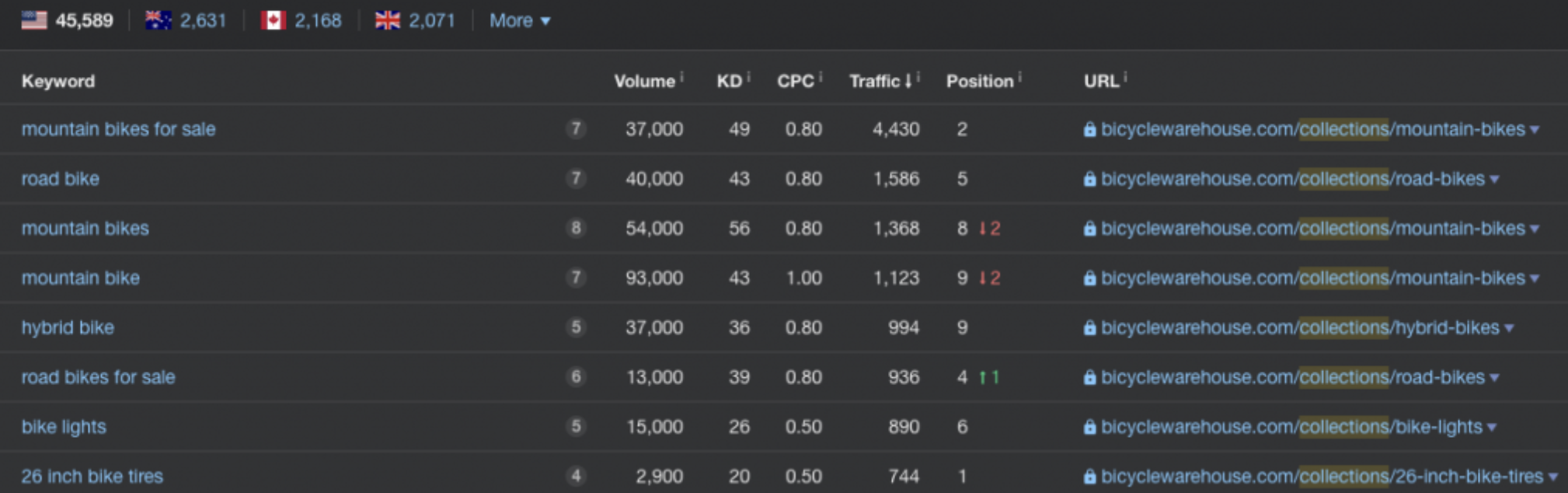
Task: Click the United Kingdom flag icon
Action: click(x=387, y=20)
